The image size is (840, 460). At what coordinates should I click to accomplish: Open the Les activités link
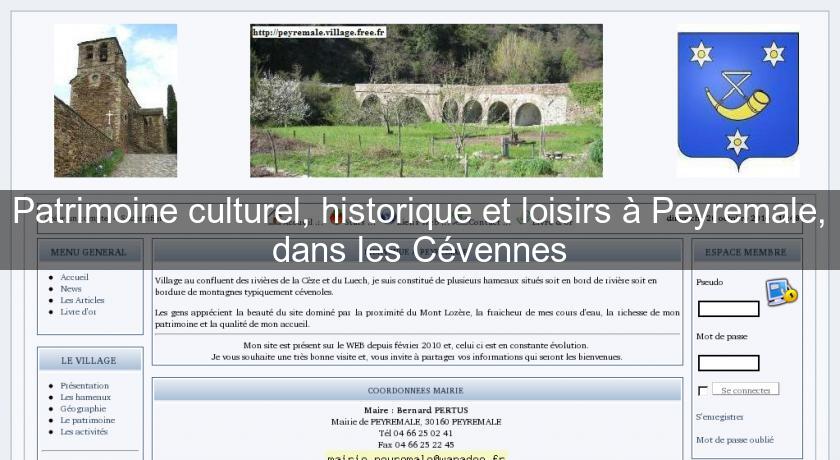[x=84, y=432]
